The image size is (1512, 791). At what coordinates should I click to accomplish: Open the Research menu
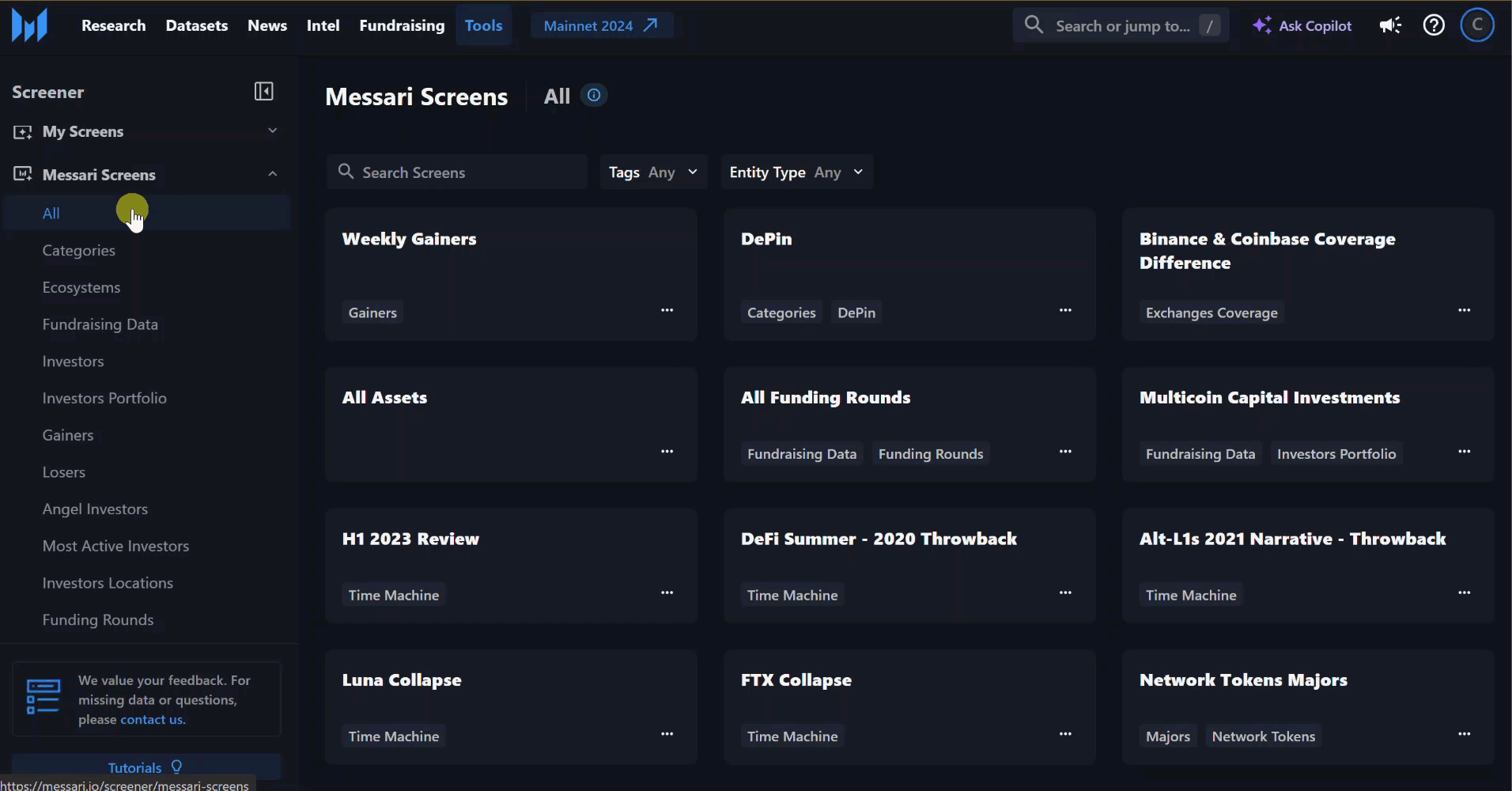point(114,25)
